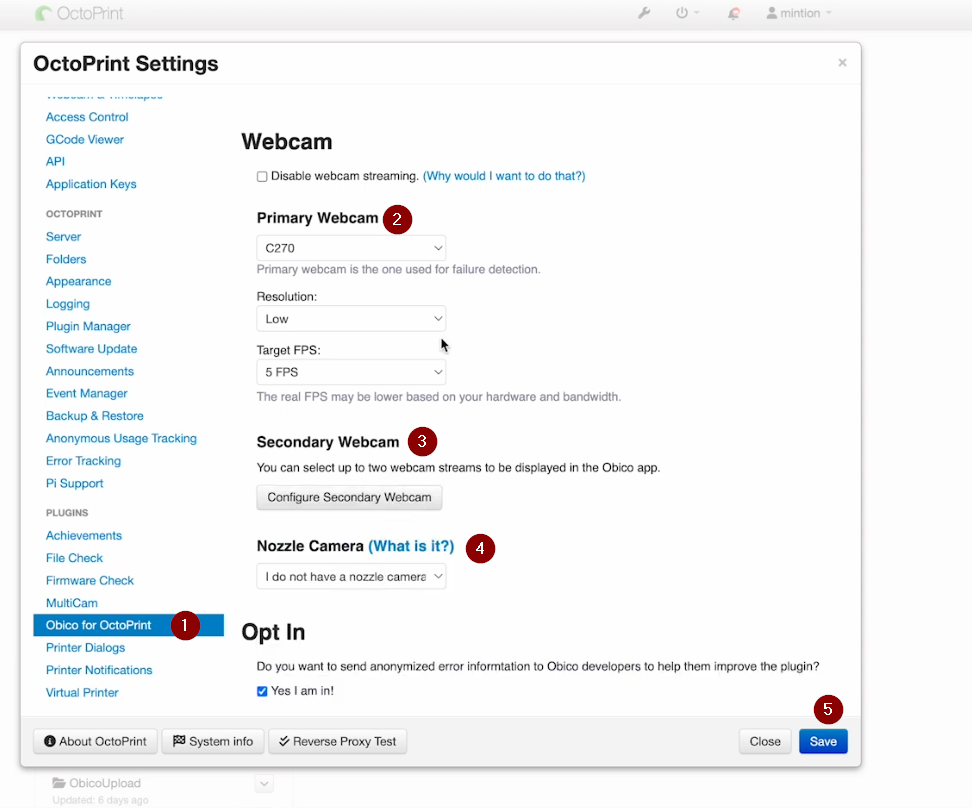Click the 'What is it?' nozzle camera link
The image size is (972, 808).
click(x=411, y=546)
